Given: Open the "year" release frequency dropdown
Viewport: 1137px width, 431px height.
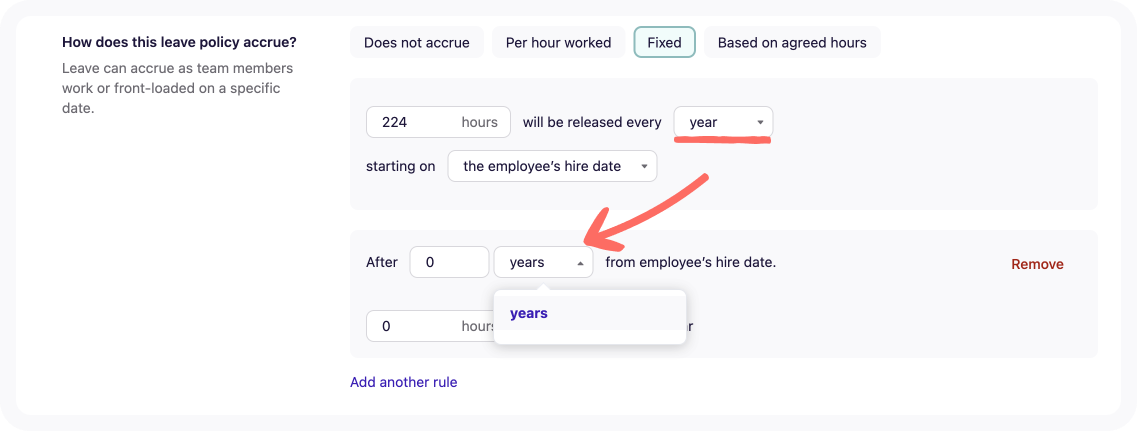Looking at the screenshot, I should click(722, 122).
